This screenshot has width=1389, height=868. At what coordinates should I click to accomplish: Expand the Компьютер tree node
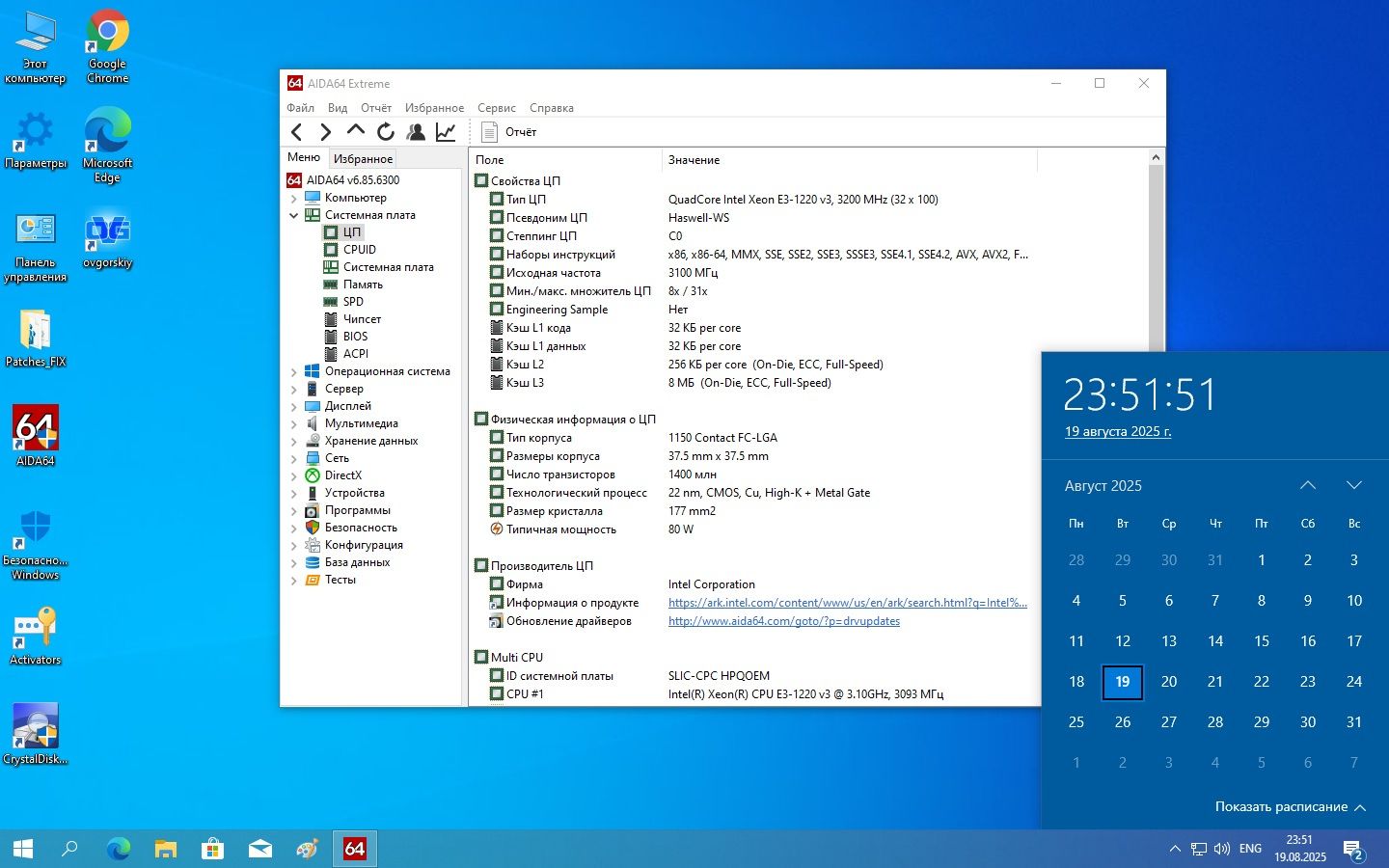[294, 199]
